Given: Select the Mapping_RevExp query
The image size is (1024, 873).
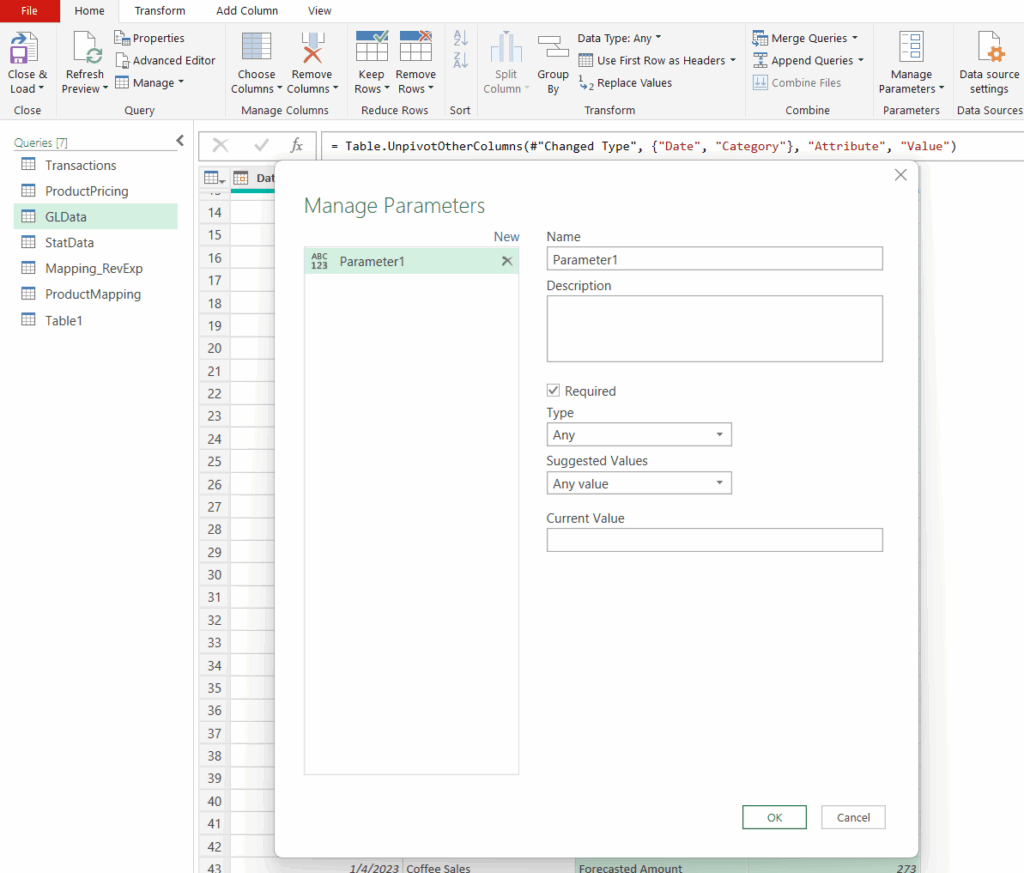Looking at the screenshot, I should (x=95, y=268).
